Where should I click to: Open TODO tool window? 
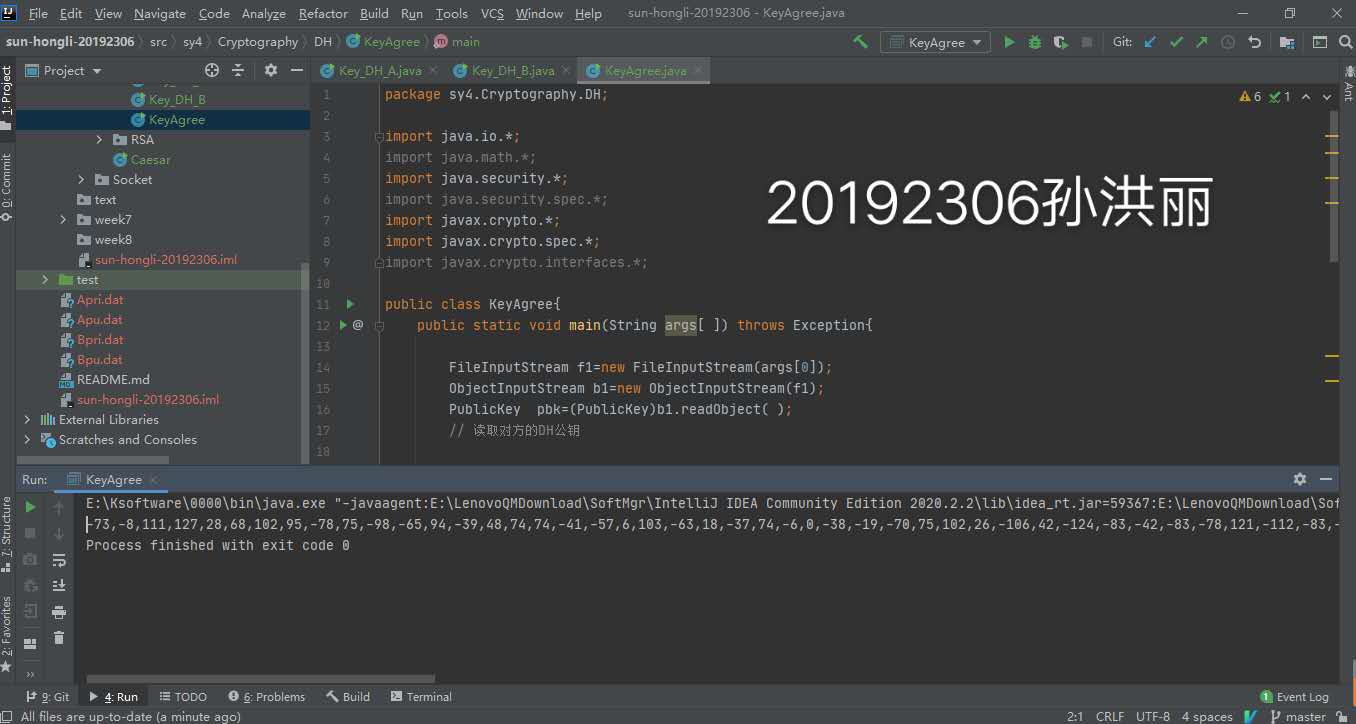(x=183, y=697)
